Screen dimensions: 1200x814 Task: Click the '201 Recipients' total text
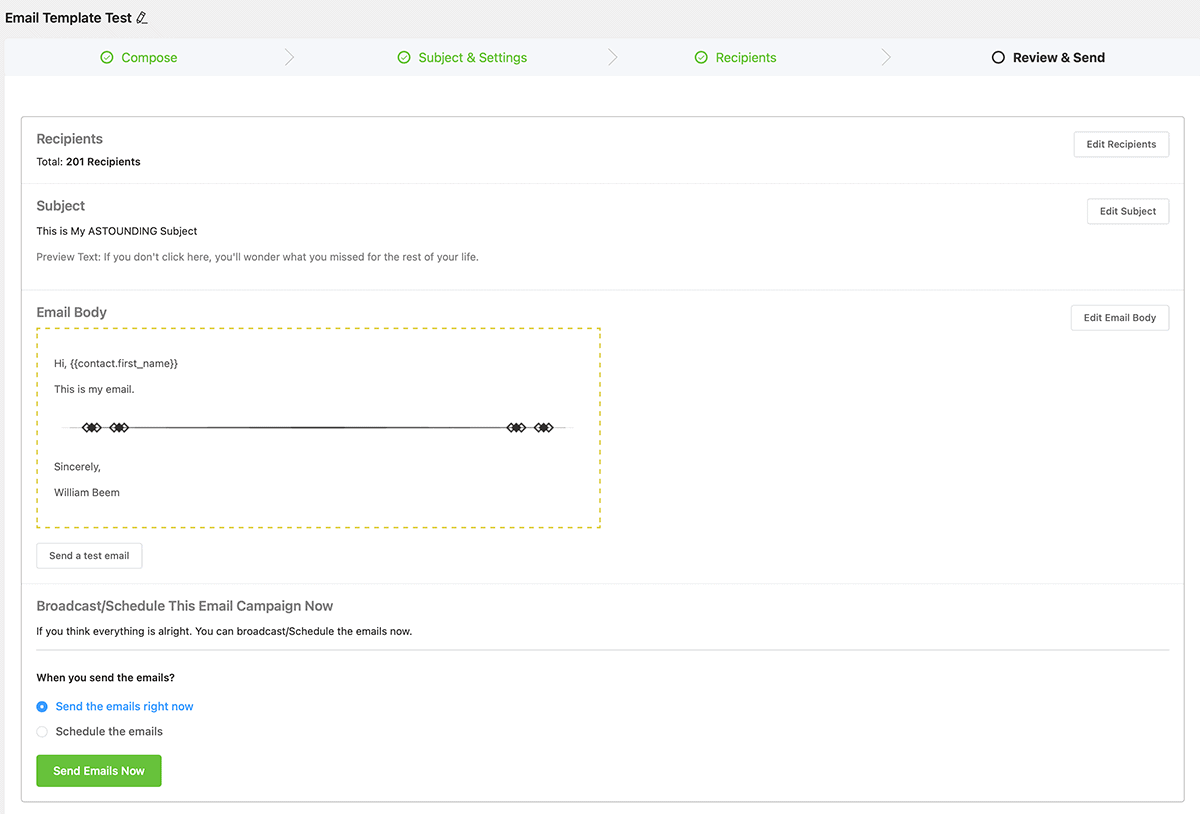tap(103, 162)
